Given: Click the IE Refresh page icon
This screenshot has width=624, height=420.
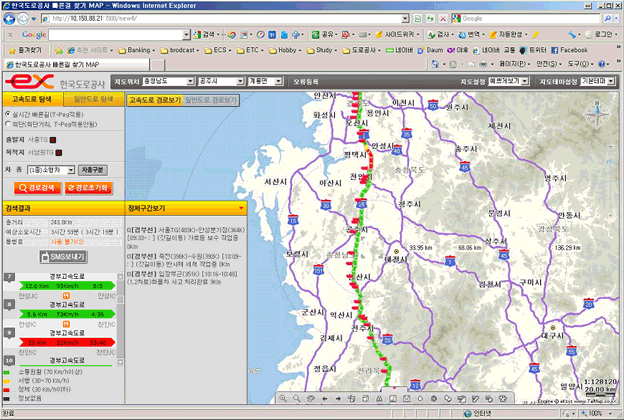Looking at the screenshot, I should [428, 18].
